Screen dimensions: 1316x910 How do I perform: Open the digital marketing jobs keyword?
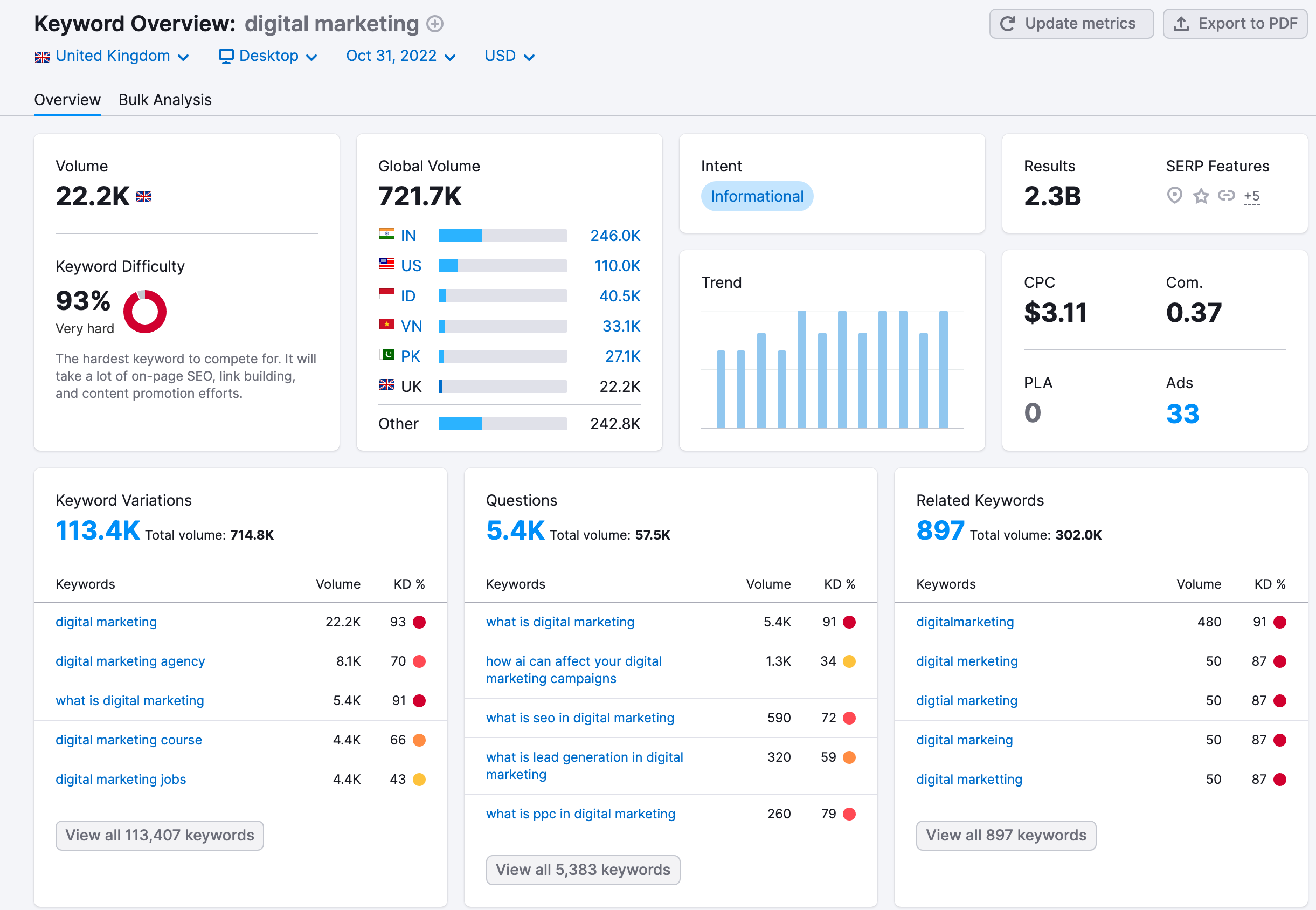[121, 780]
